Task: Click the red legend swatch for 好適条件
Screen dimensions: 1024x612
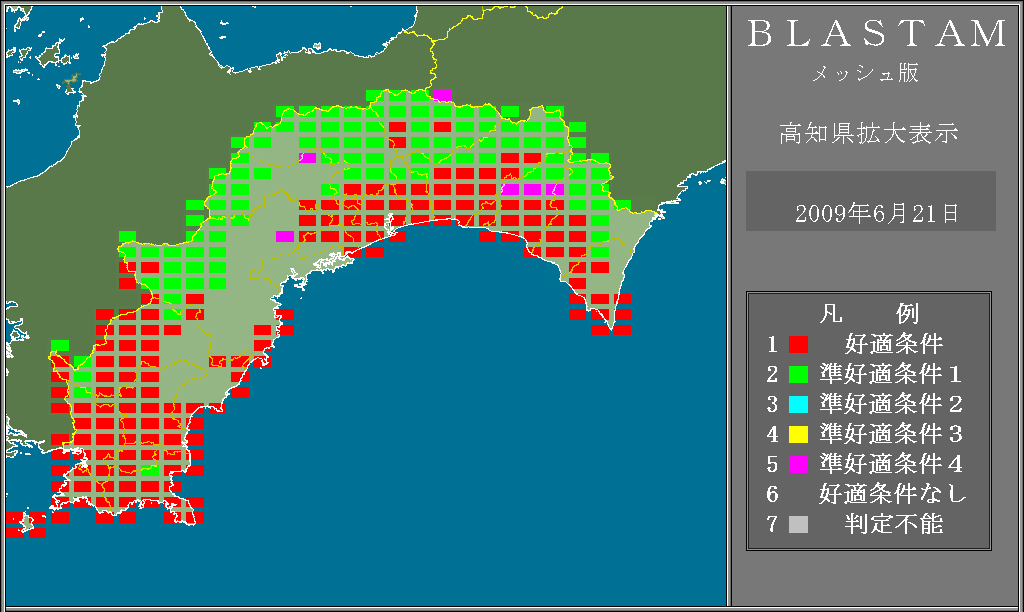Action: click(x=798, y=344)
